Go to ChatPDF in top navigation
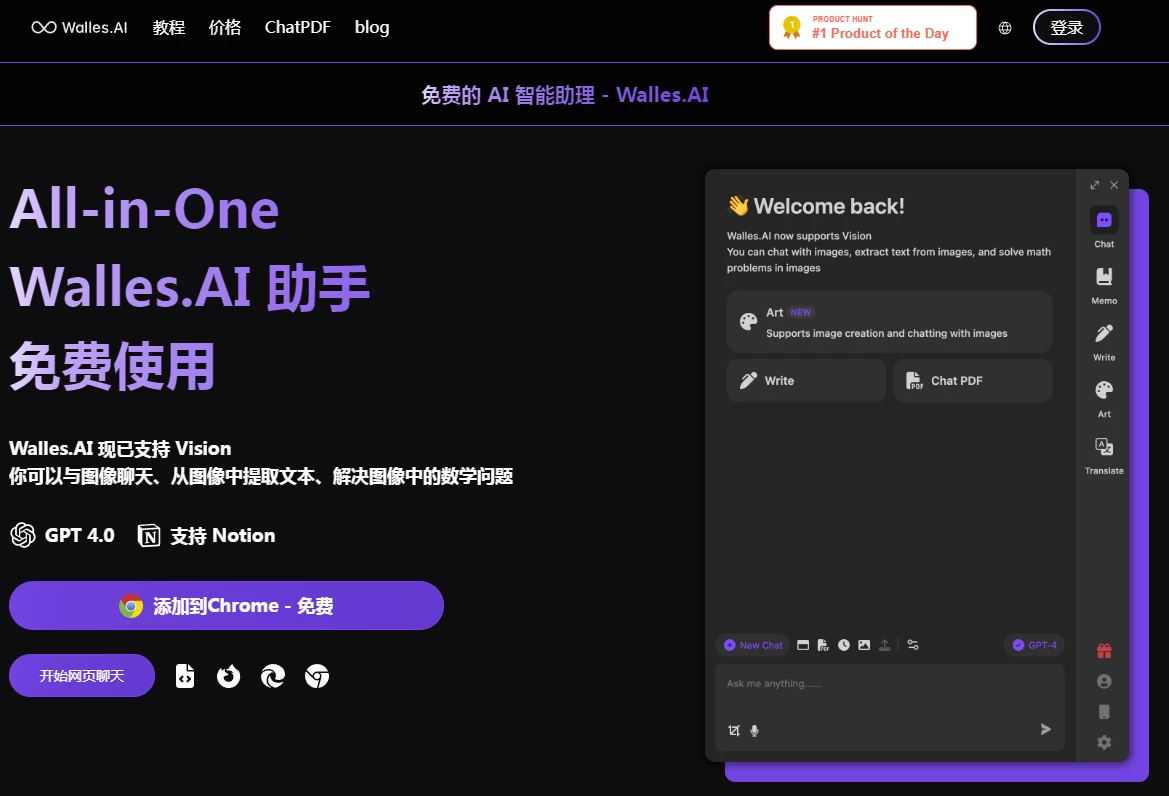 pos(297,28)
